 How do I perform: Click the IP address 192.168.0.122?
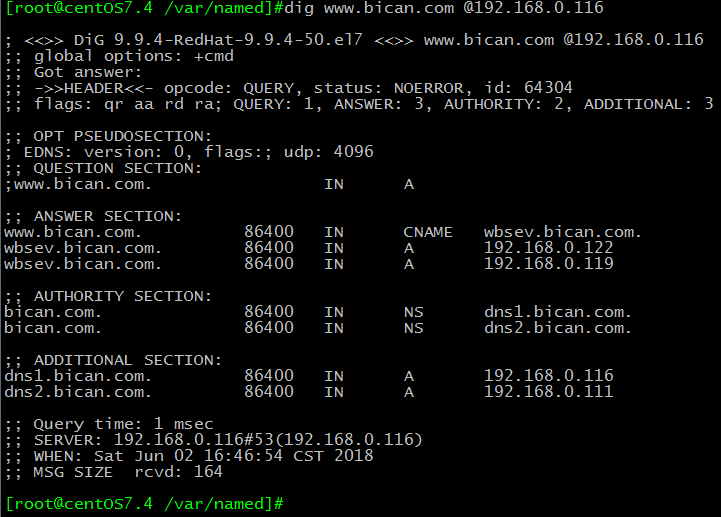549,248
